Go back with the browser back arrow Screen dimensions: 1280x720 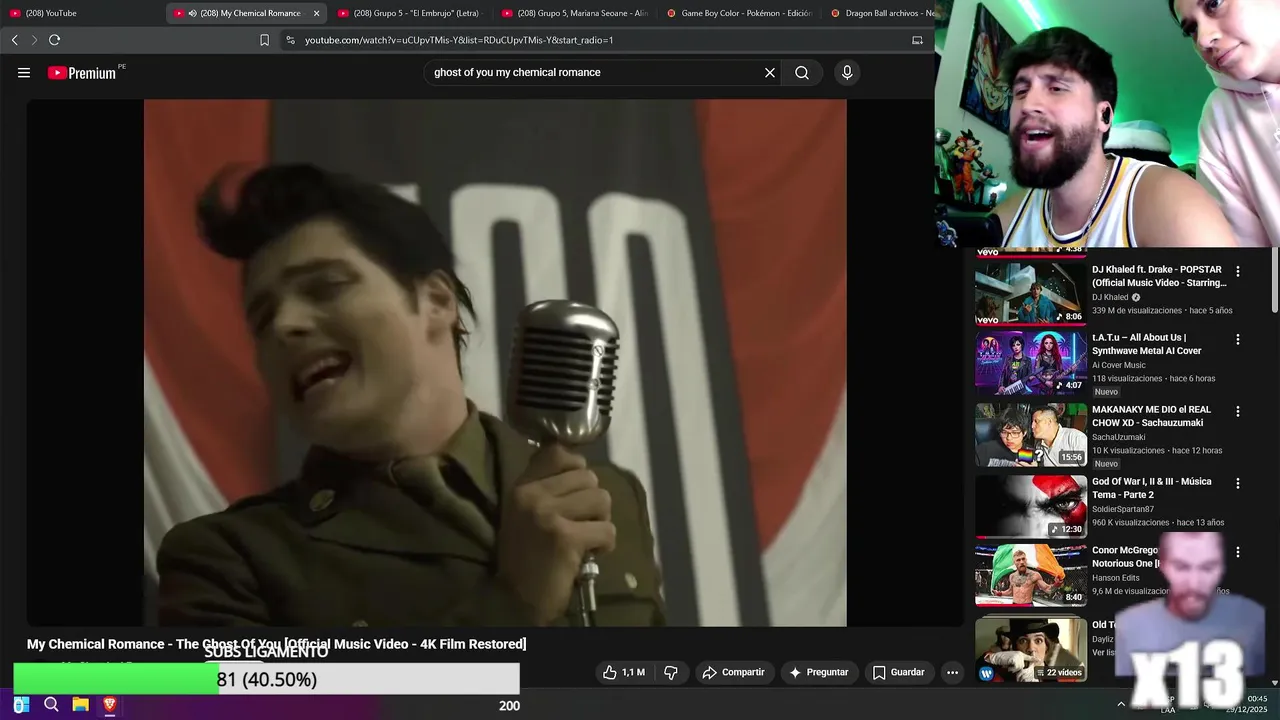tap(14, 40)
